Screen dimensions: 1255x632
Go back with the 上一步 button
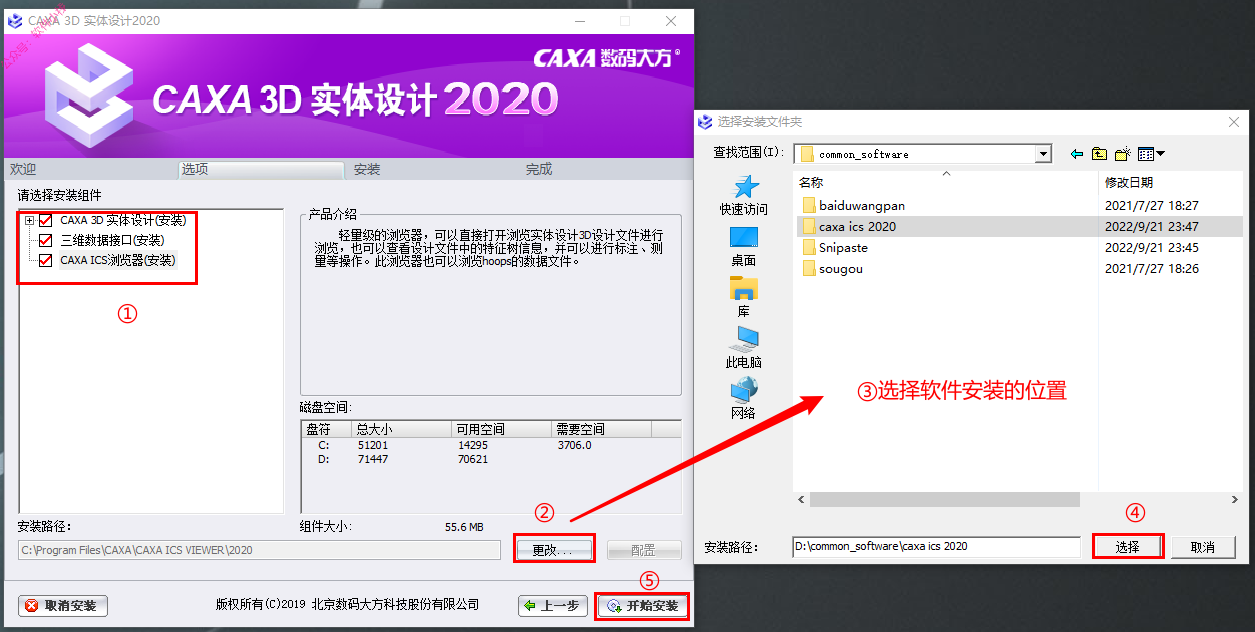coord(552,605)
